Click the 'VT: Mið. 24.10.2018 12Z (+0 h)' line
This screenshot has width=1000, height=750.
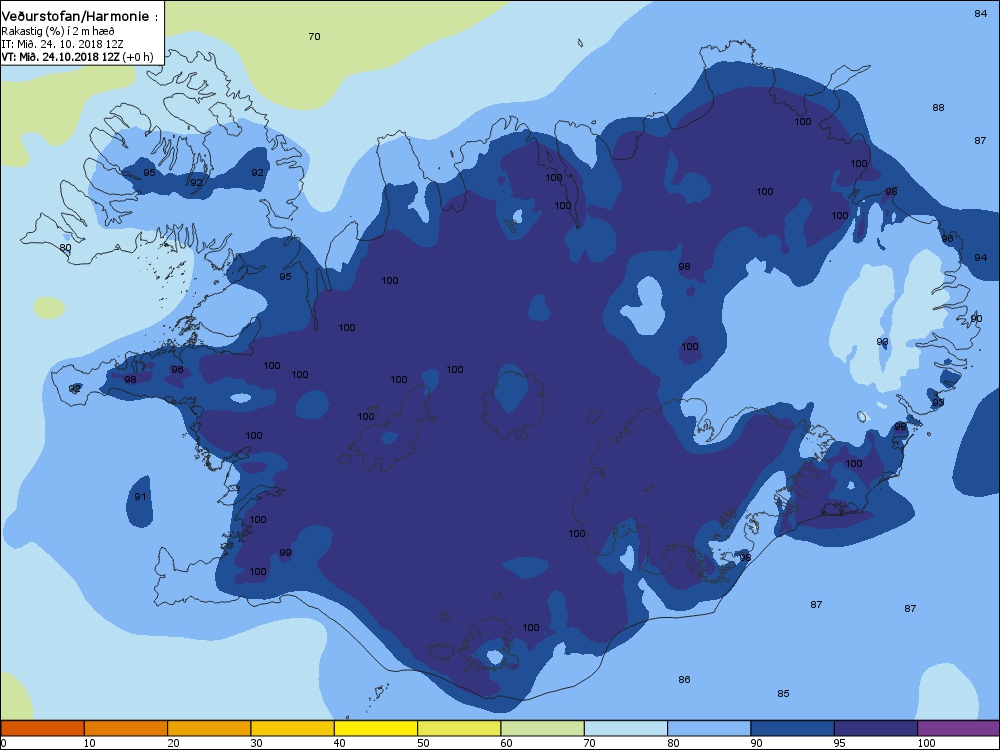tap(77, 57)
